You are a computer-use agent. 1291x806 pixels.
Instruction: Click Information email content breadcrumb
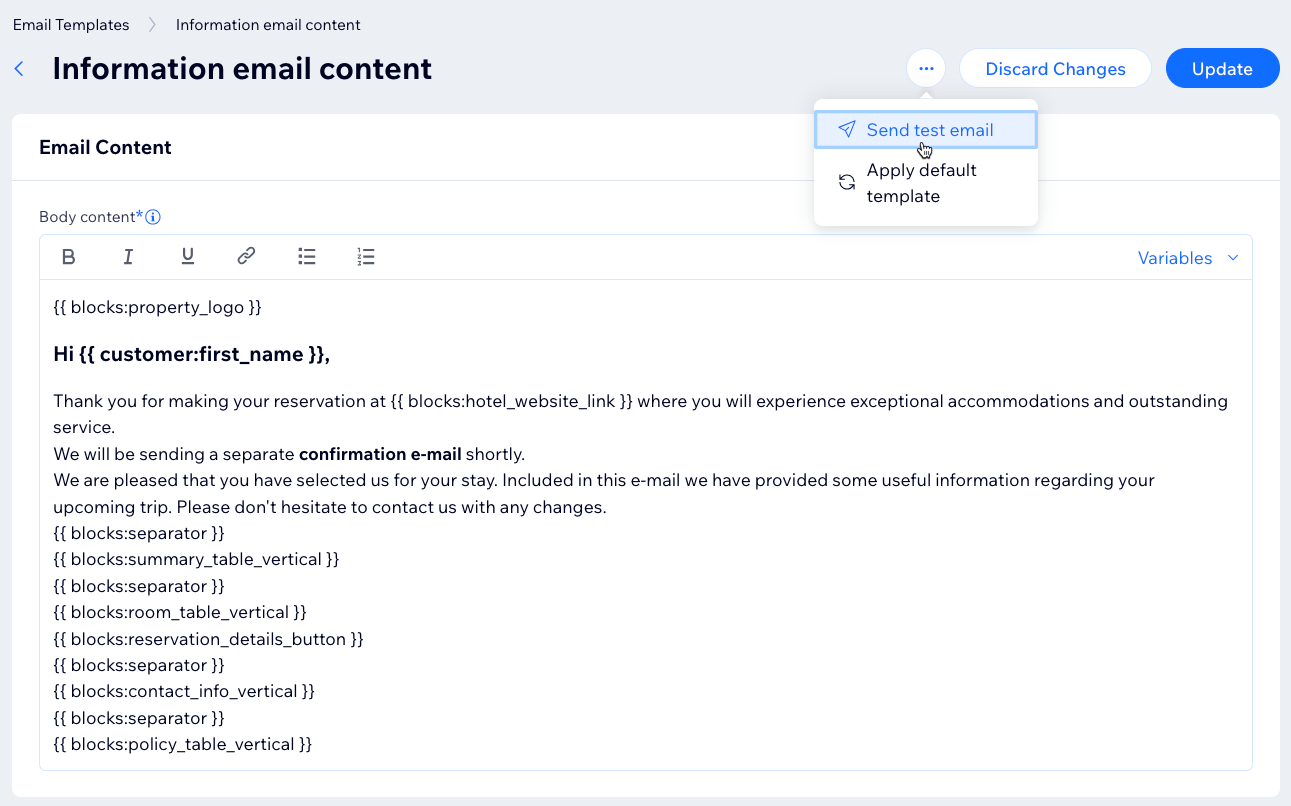(x=268, y=25)
